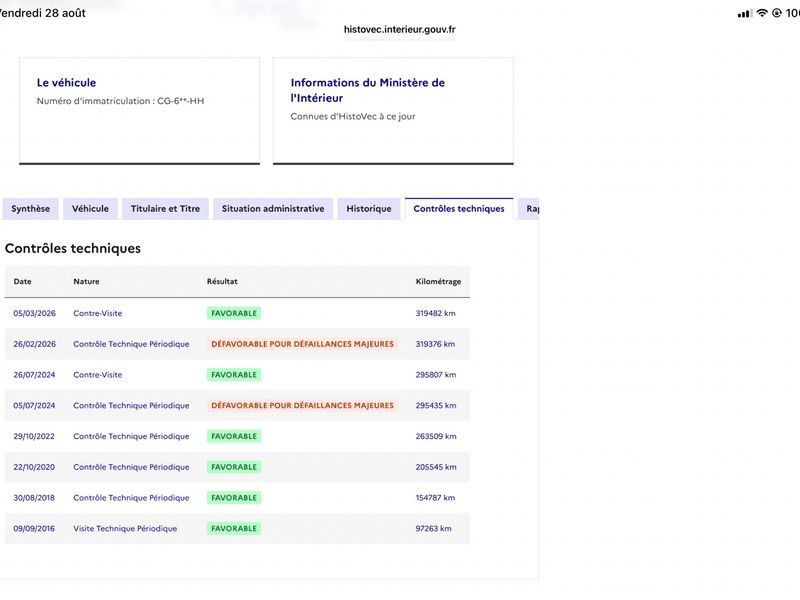Click the Nature column header
Image resolution: width=800 pixels, height=600 pixels.
tap(86, 282)
